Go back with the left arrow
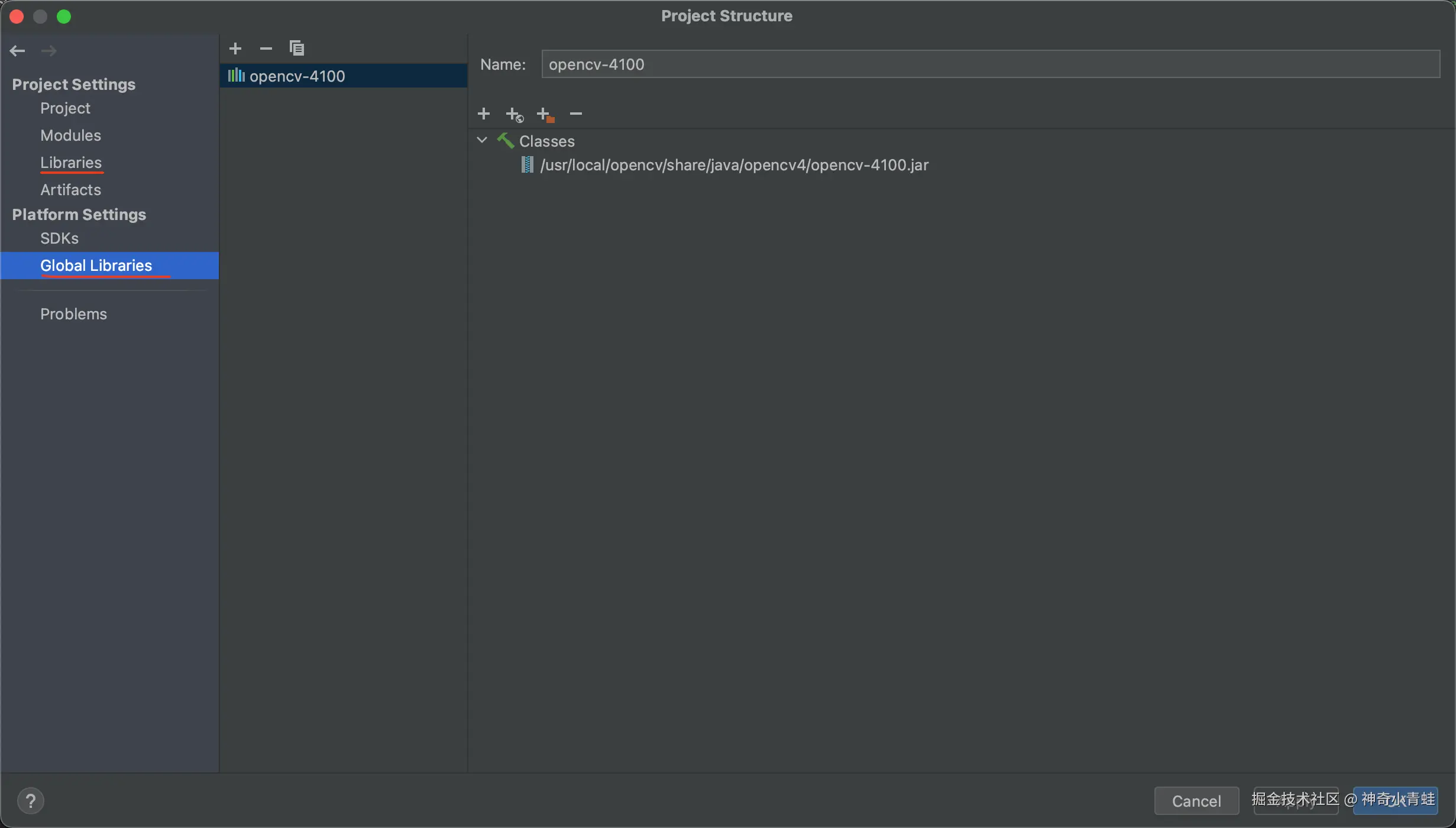 click(x=17, y=51)
